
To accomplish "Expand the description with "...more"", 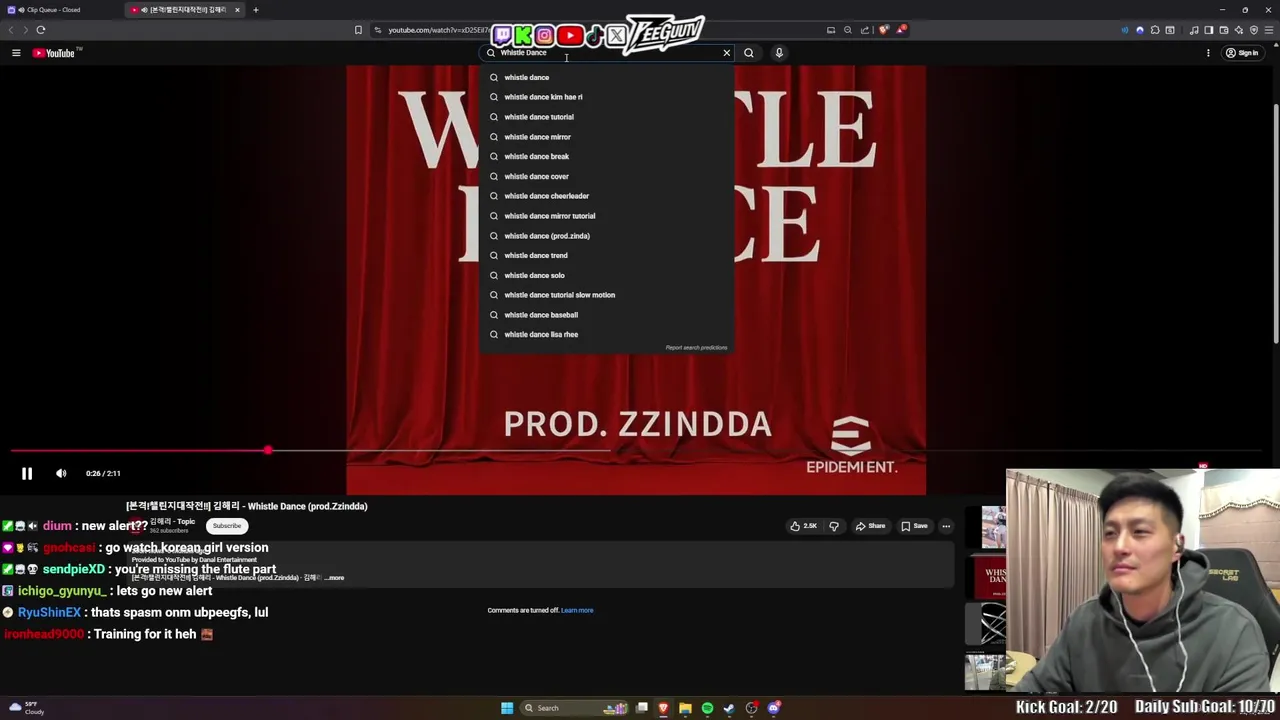I will (335, 578).
